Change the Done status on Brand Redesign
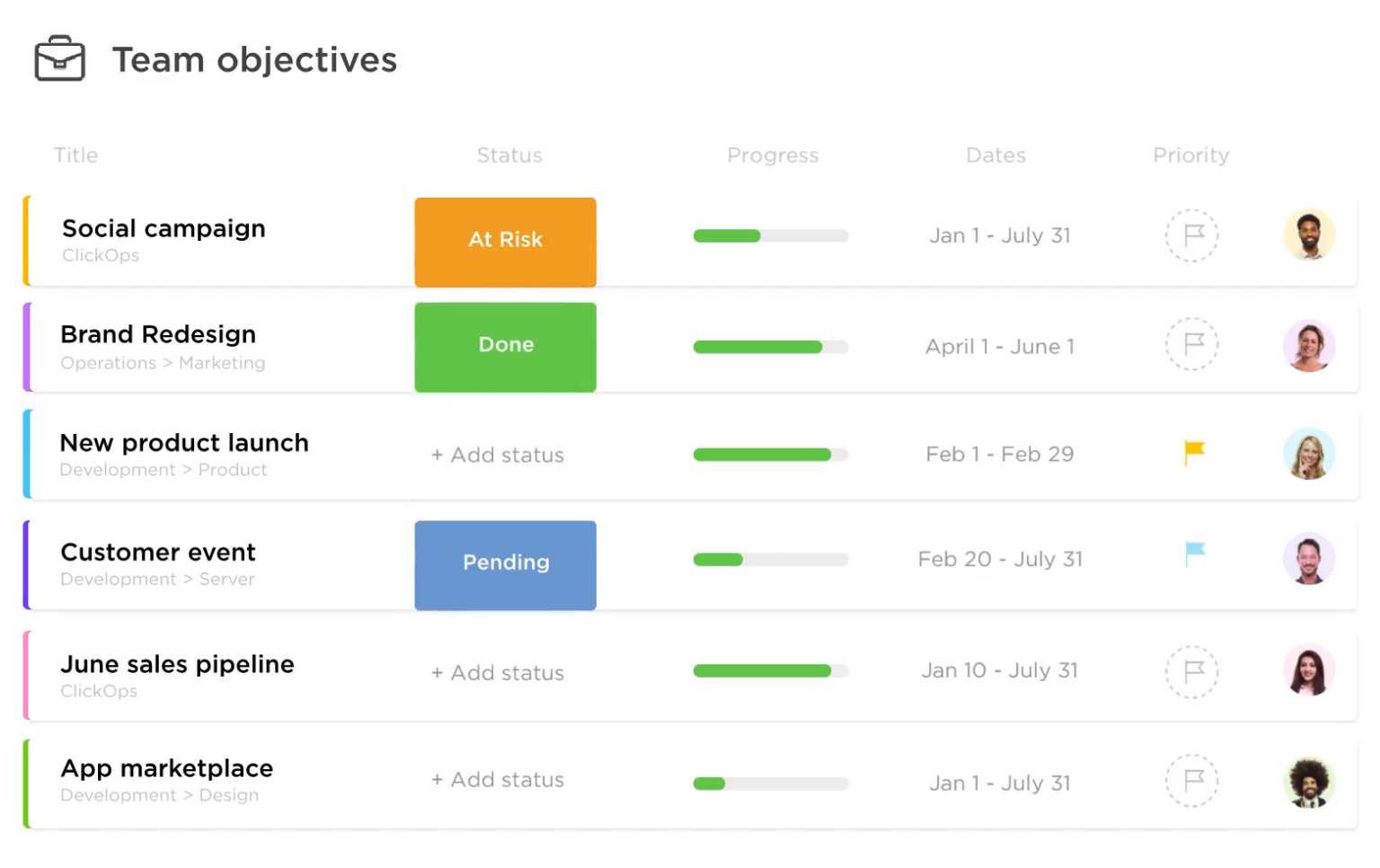Viewport: 1380px width, 868px height. pos(505,347)
